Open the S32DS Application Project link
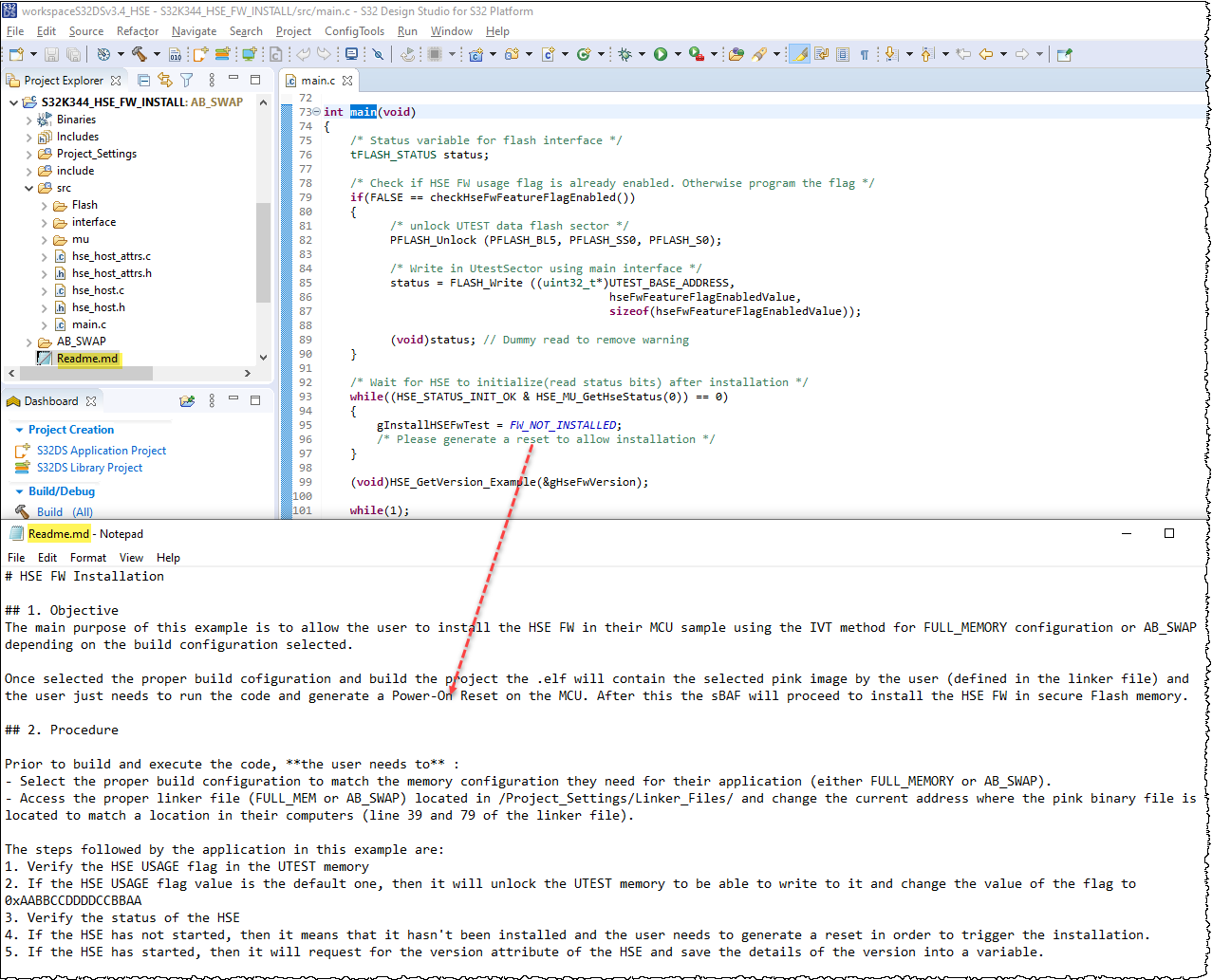This screenshot has height=980, width=1212. (101, 451)
